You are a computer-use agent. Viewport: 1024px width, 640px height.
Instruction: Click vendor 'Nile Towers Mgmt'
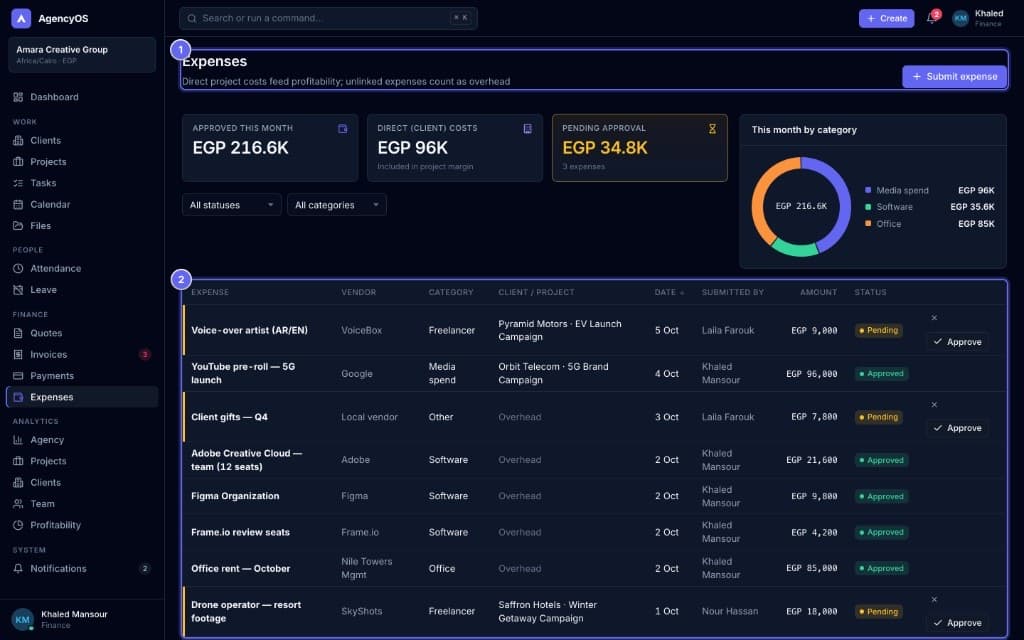pyautogui.click(x=366, y=568)
